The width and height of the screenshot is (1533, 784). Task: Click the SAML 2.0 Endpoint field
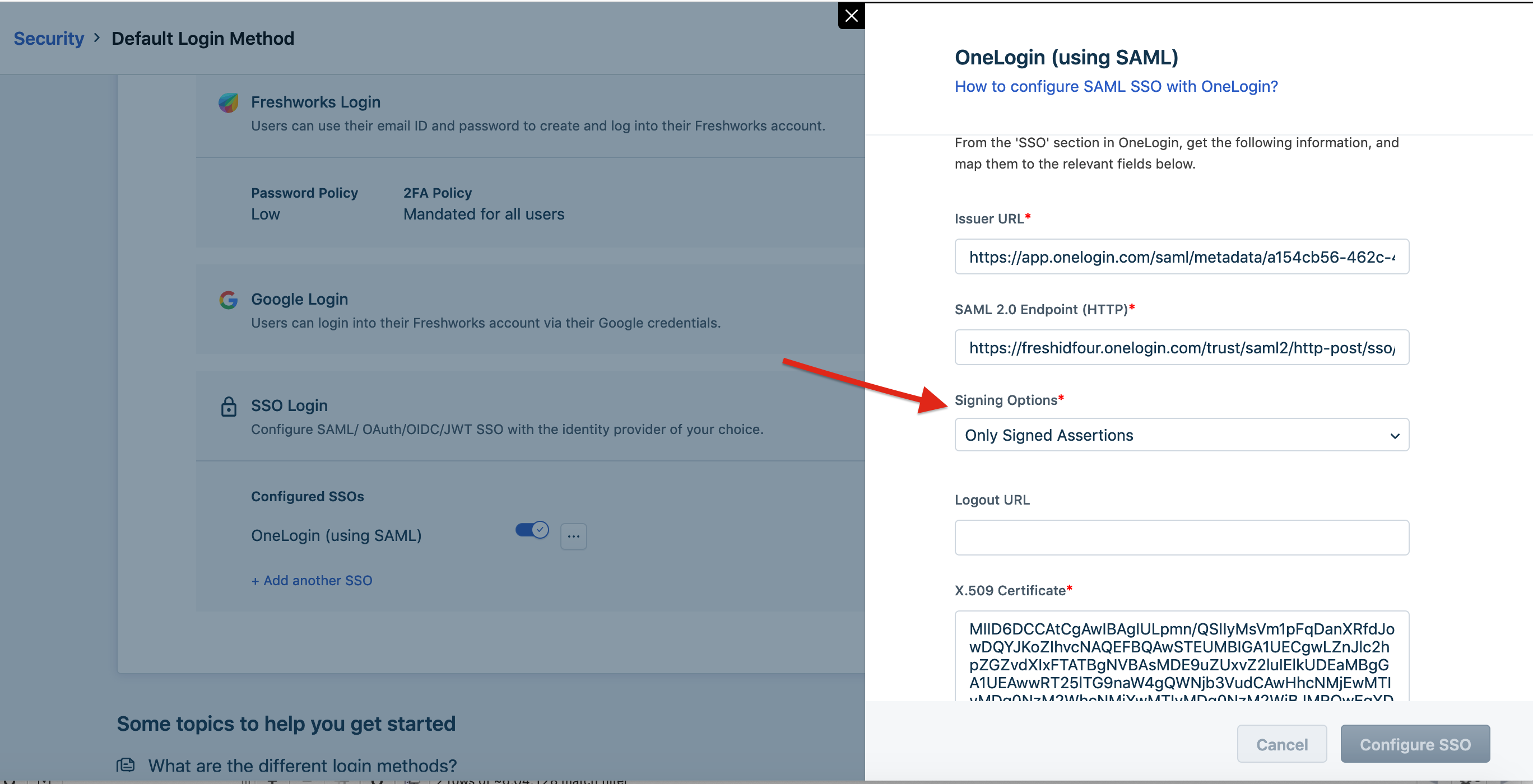(x=1181, y=348)
